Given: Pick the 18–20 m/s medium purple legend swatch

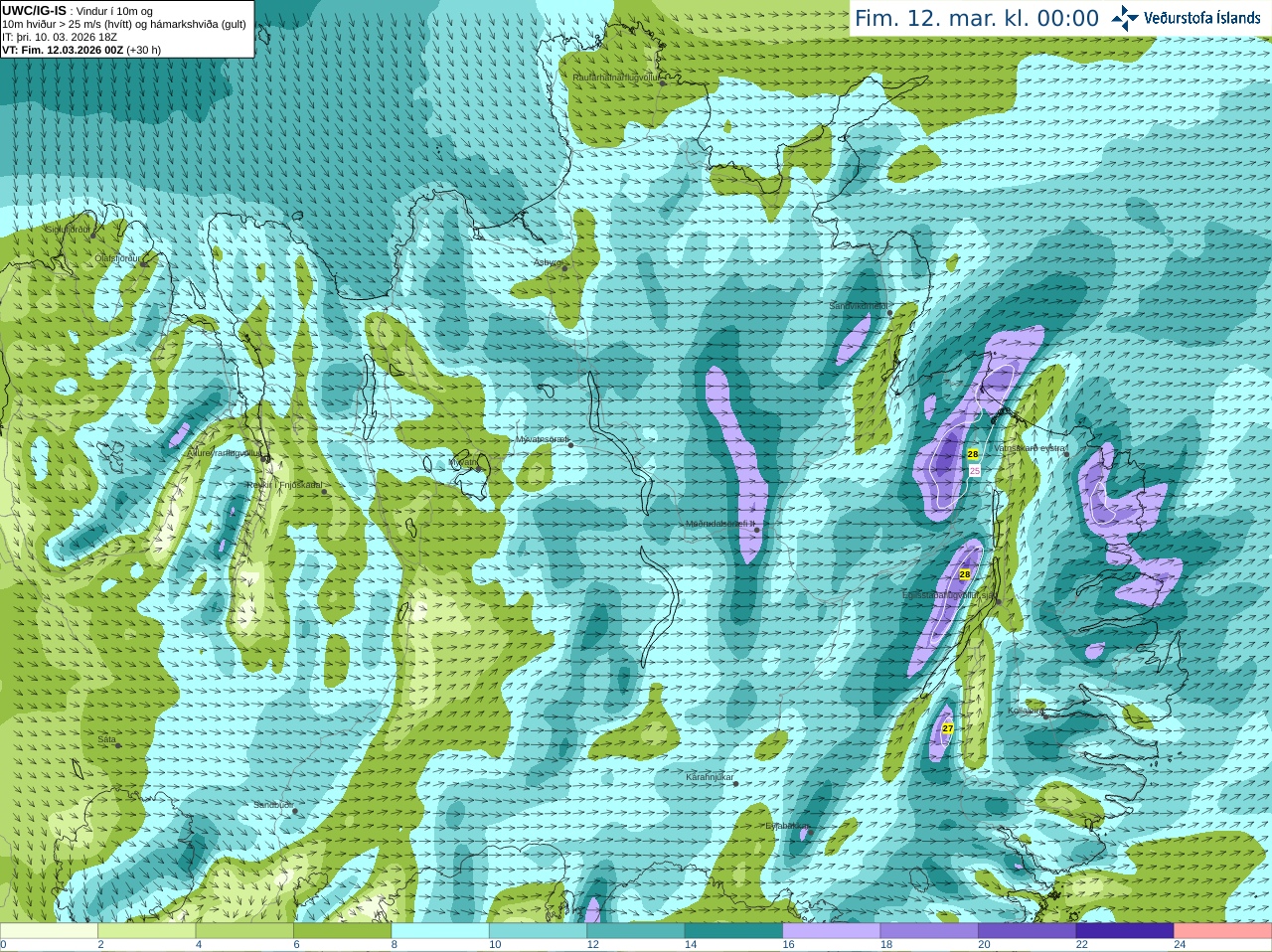Looking at the screenshot, I should click(929, 931).
